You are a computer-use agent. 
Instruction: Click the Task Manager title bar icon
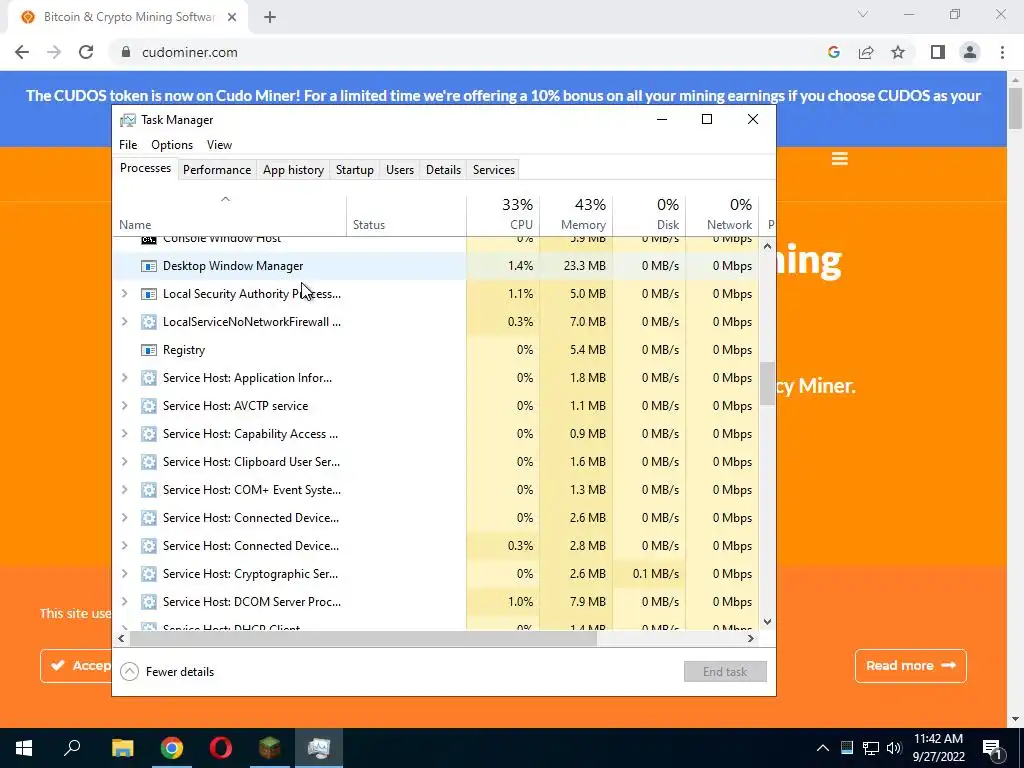pos(127,120)
